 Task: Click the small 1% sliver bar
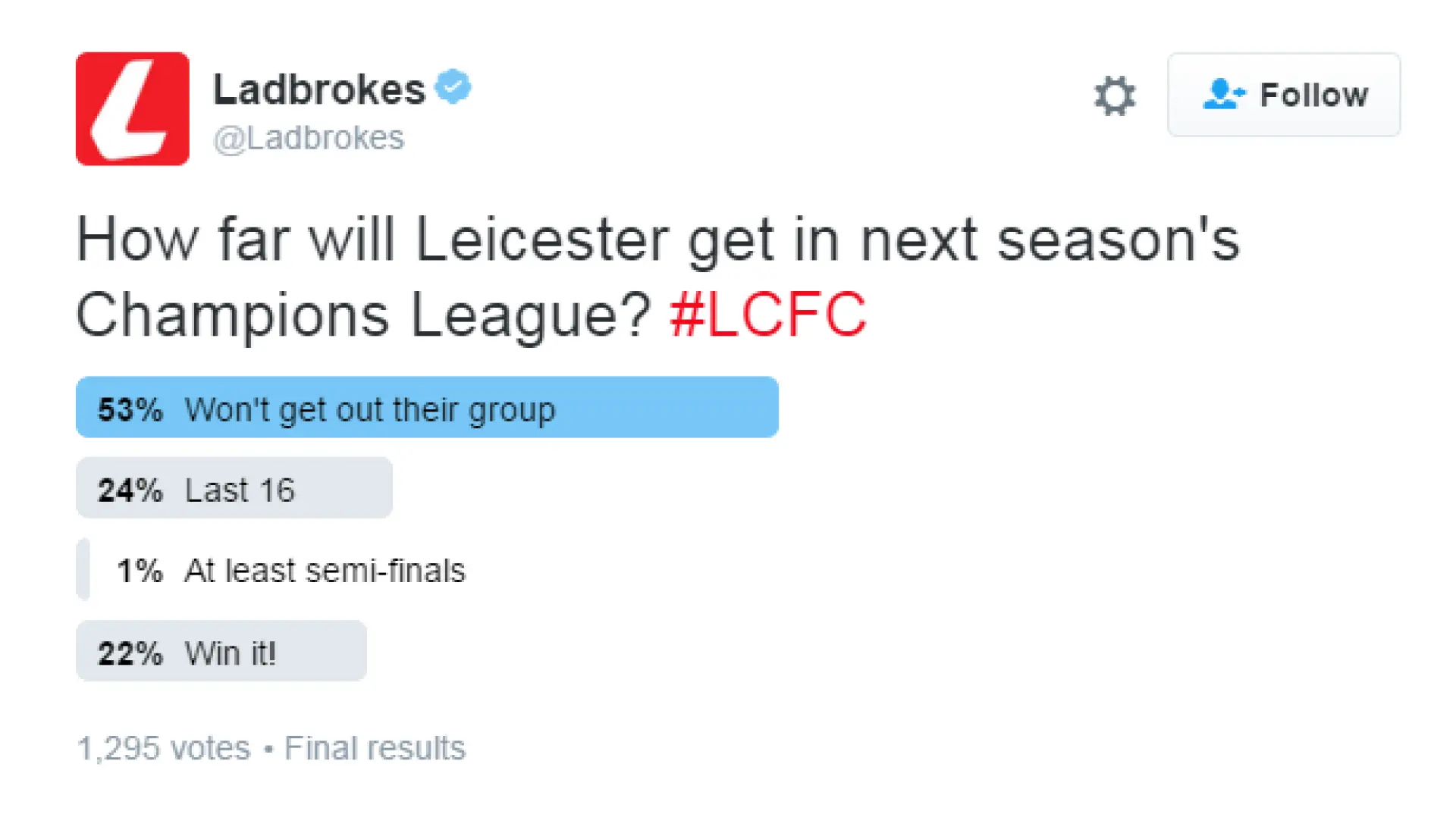[83, 569]
